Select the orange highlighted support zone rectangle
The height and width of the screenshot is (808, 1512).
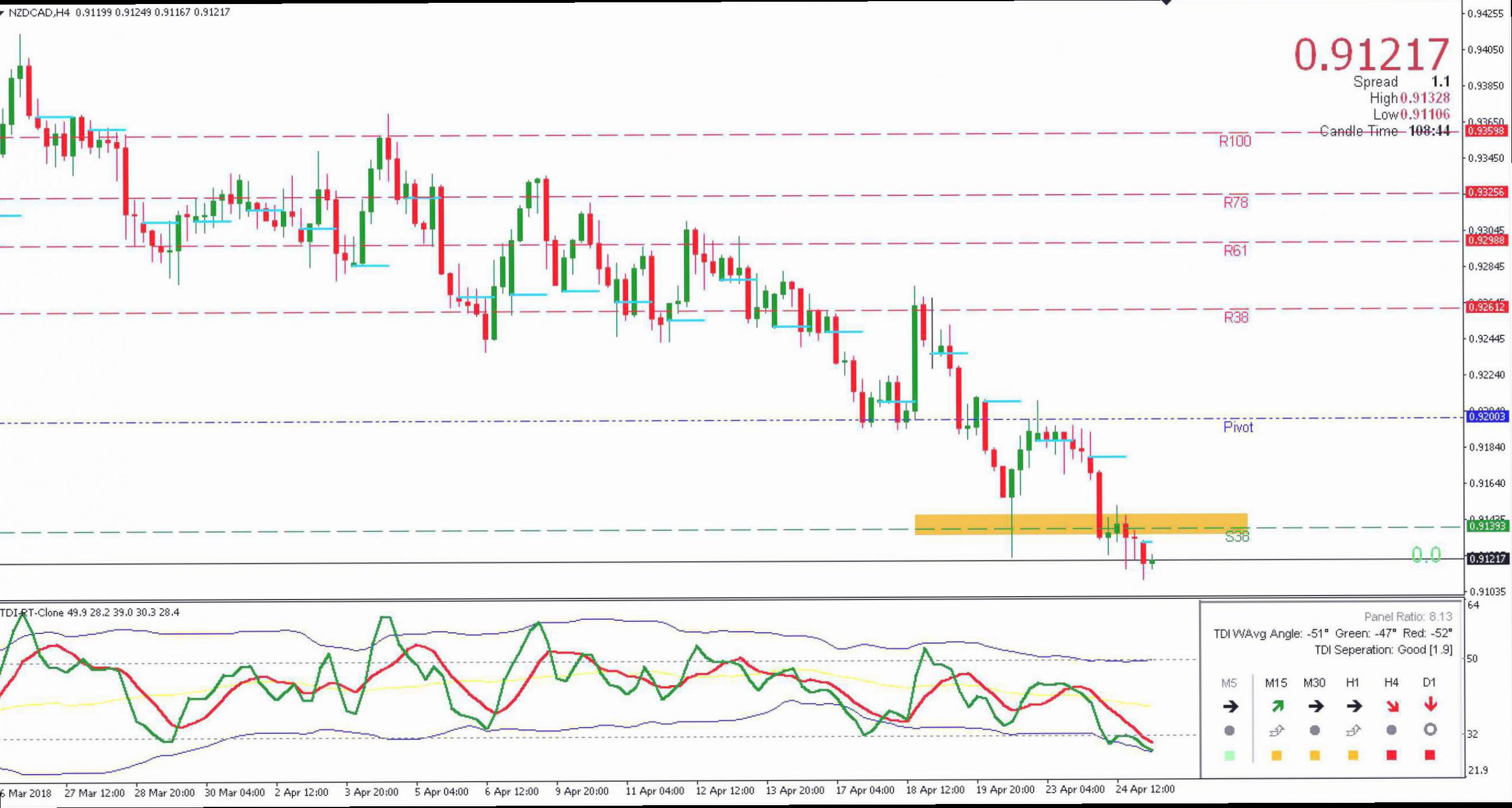(x=1081, y=524)
